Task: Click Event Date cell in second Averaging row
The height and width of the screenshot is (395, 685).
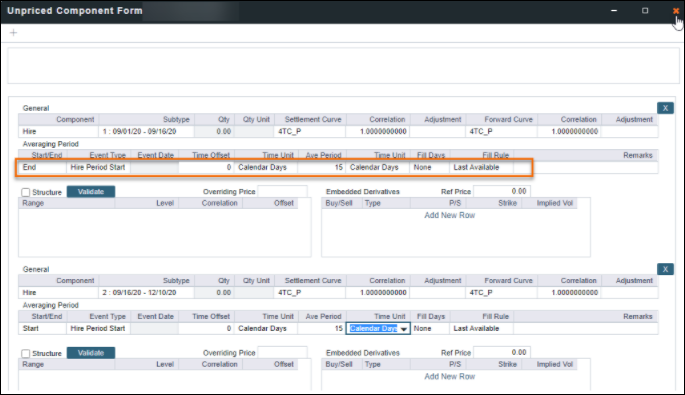Action: tap(154, 329)
